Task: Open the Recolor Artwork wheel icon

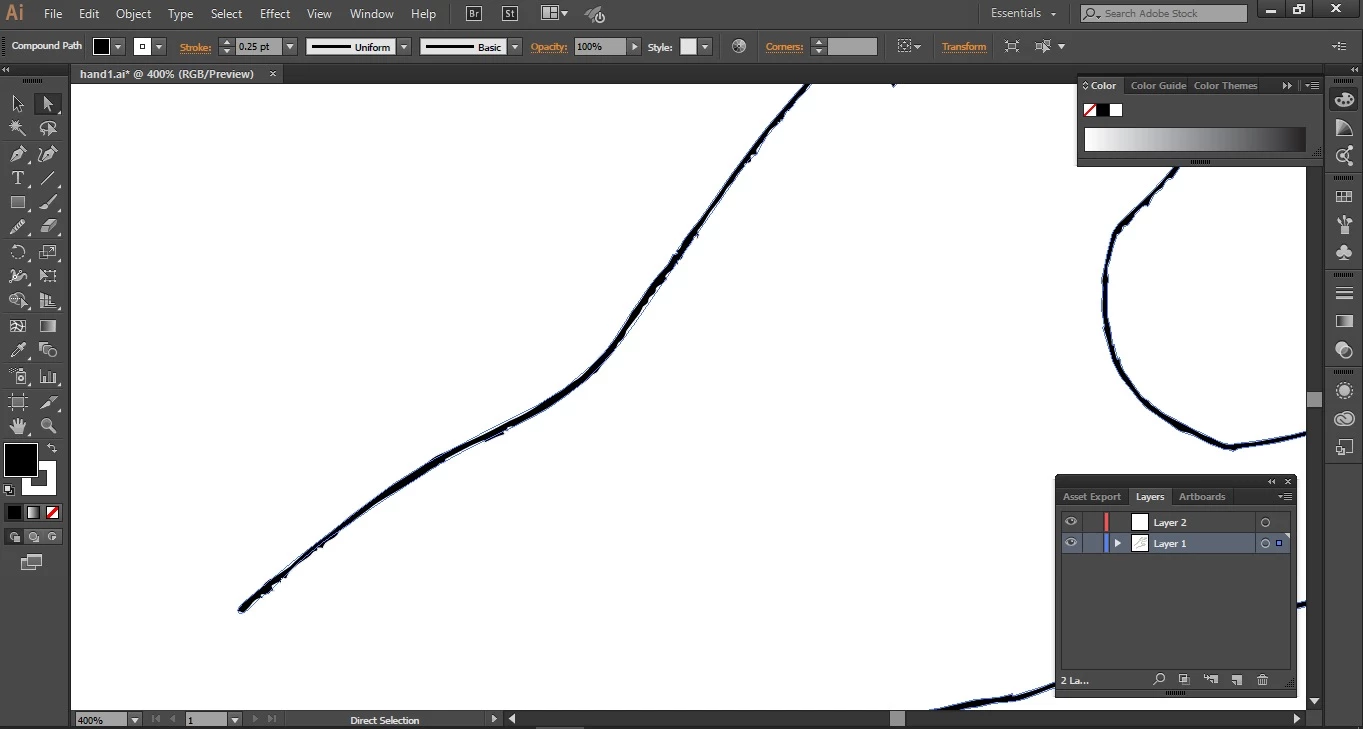Action: (739, 47)
